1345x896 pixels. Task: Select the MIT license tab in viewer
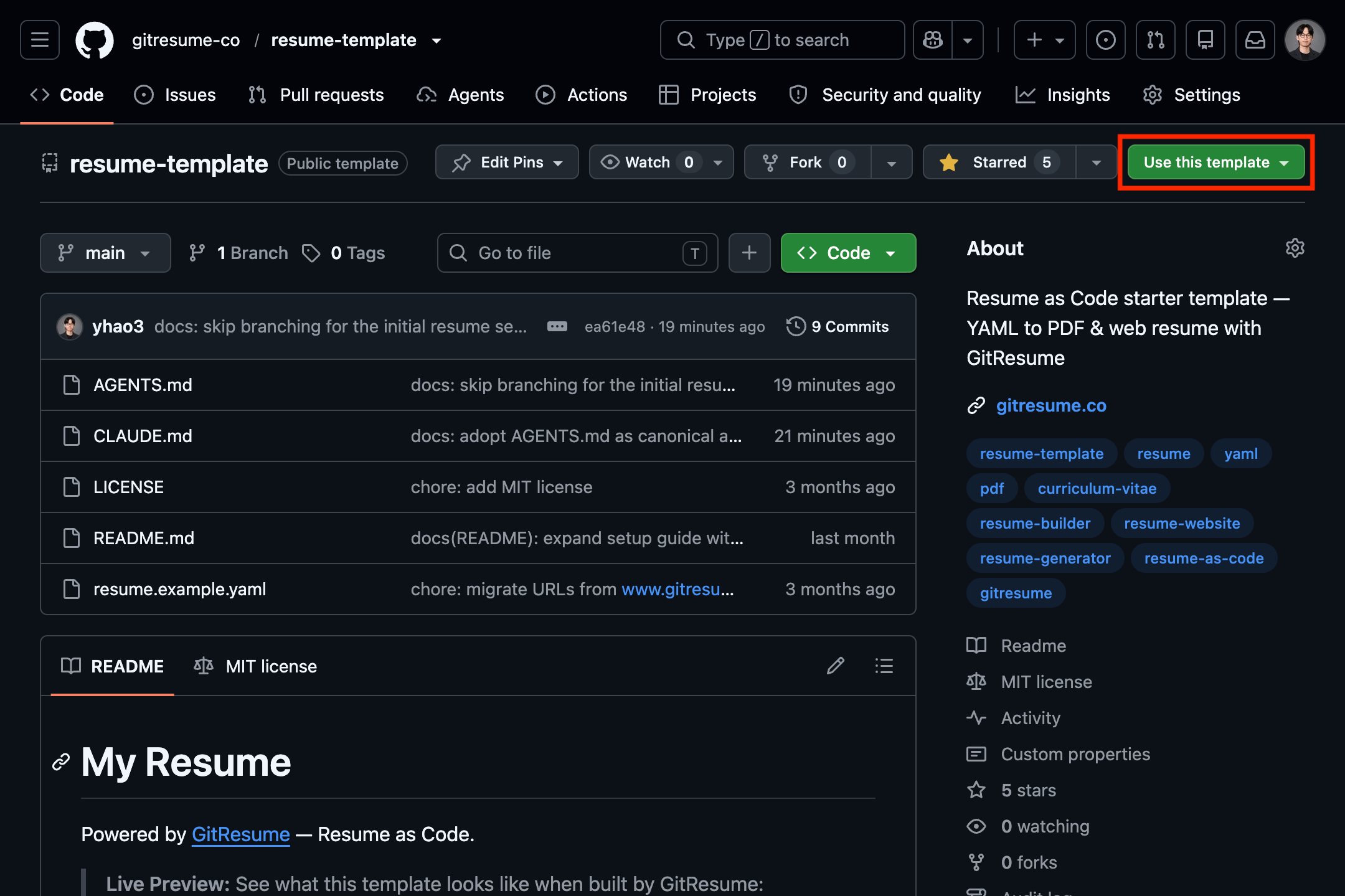pyautogui.click(x=255, y=666)
